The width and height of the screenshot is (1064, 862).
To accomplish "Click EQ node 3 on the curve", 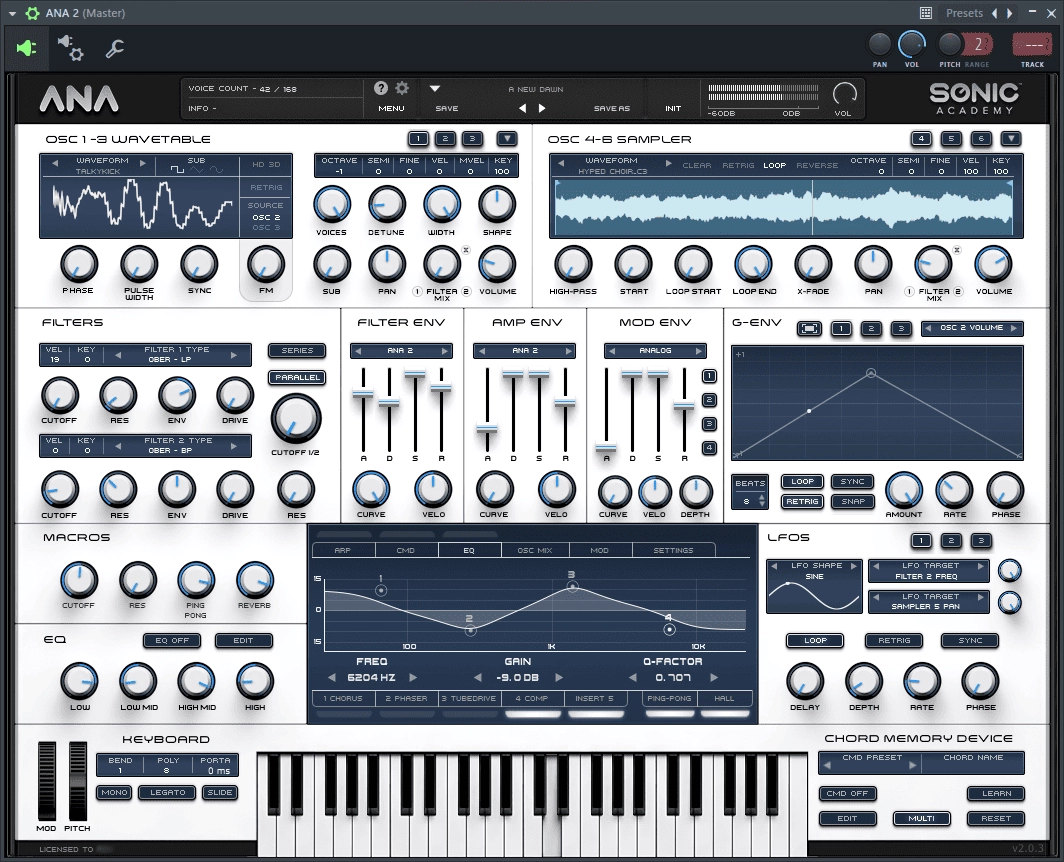I will (x=572, y=586).
